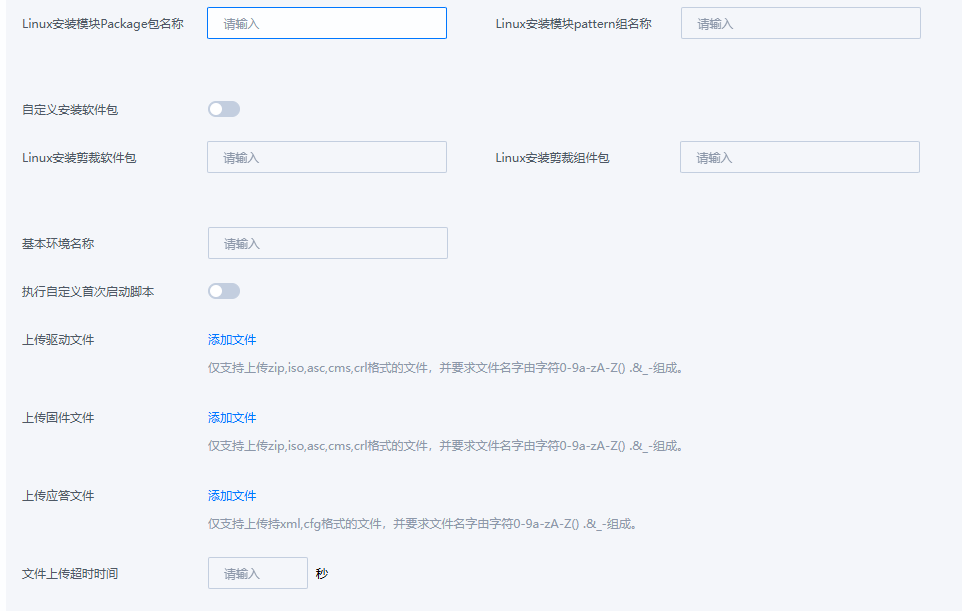Click the 基本环境名称 field label
The image size is (962, 611).
(58, 244)
